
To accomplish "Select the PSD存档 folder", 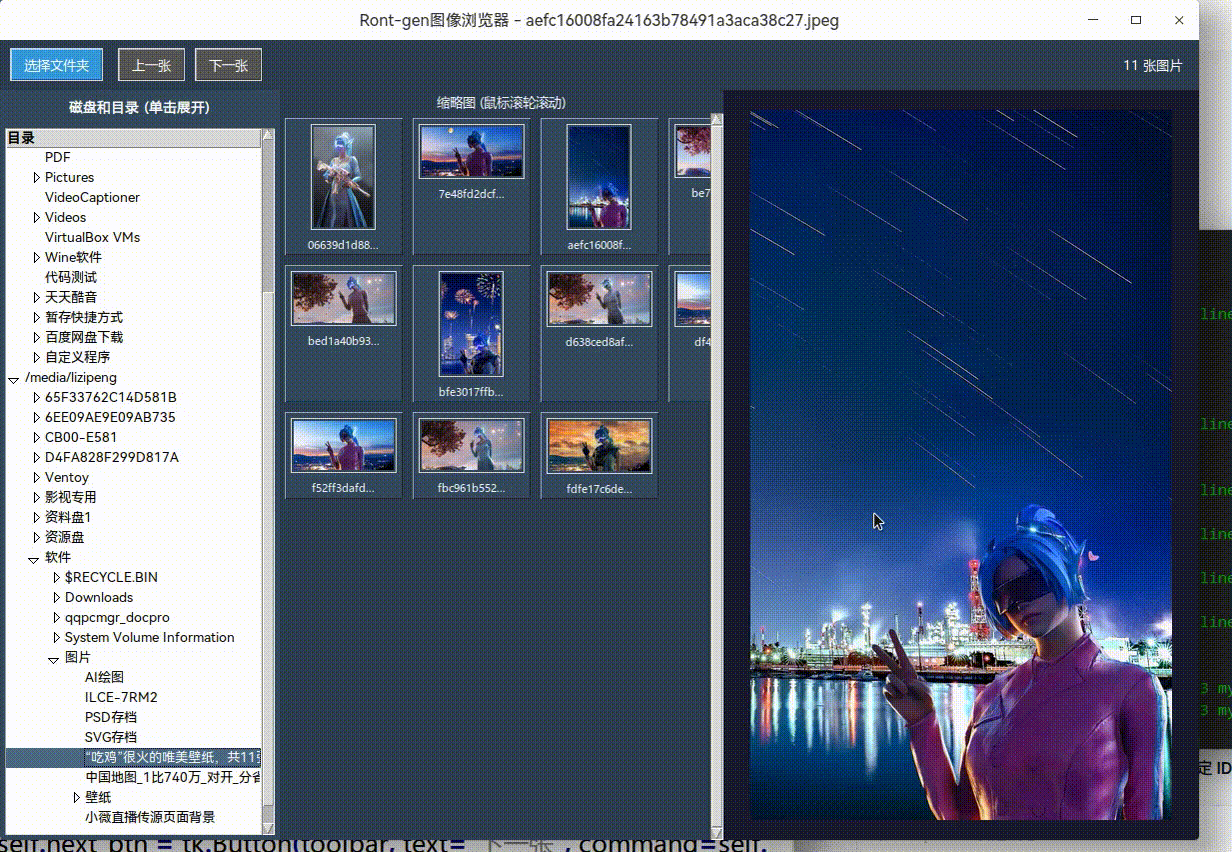I will click(x=110, y=717).
